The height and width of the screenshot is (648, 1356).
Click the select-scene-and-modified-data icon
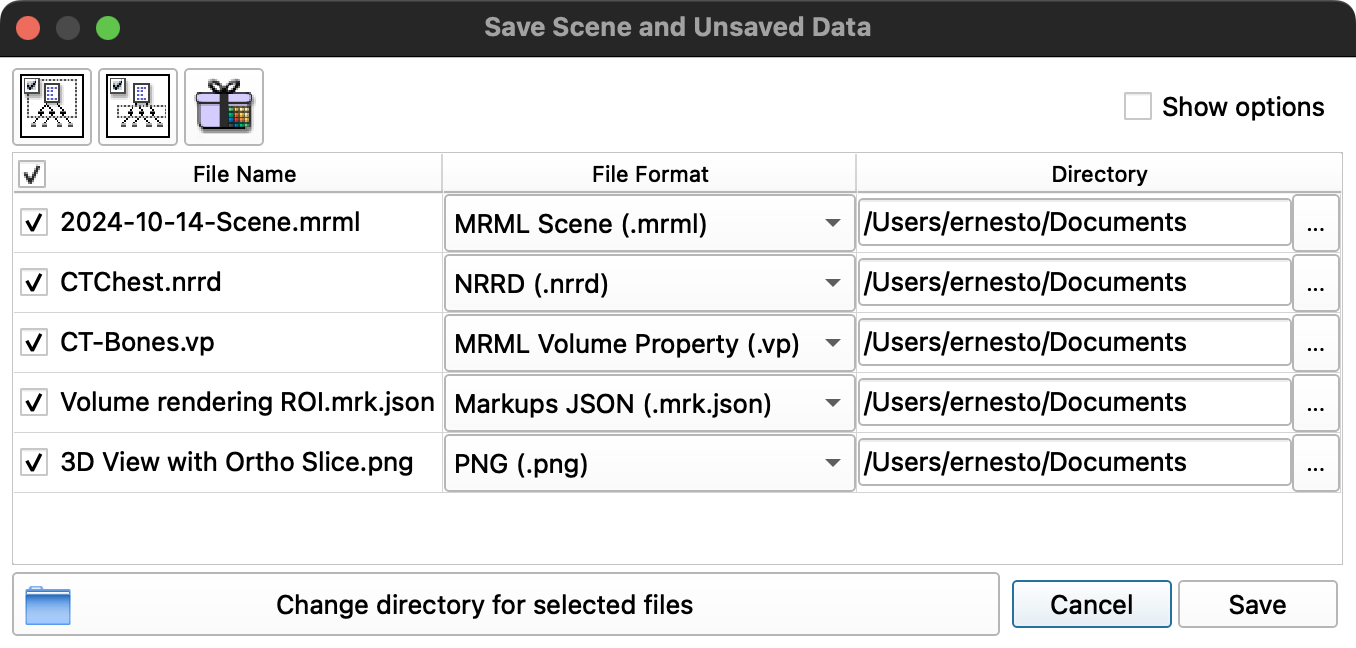52,106
